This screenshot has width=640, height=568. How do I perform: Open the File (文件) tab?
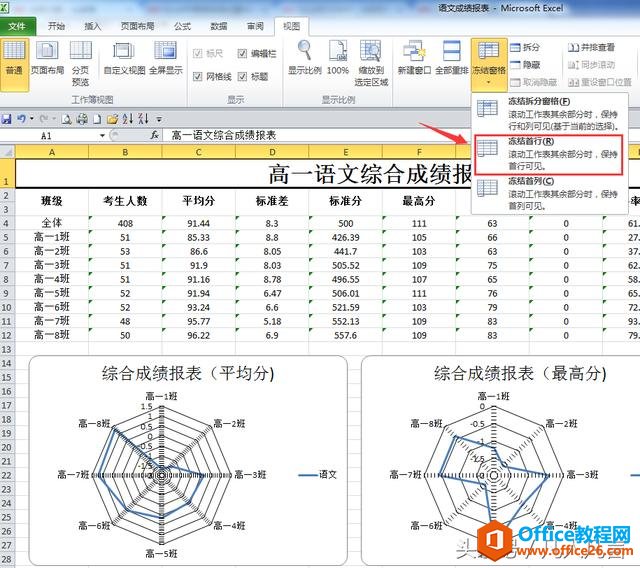[x=17, y=27]
